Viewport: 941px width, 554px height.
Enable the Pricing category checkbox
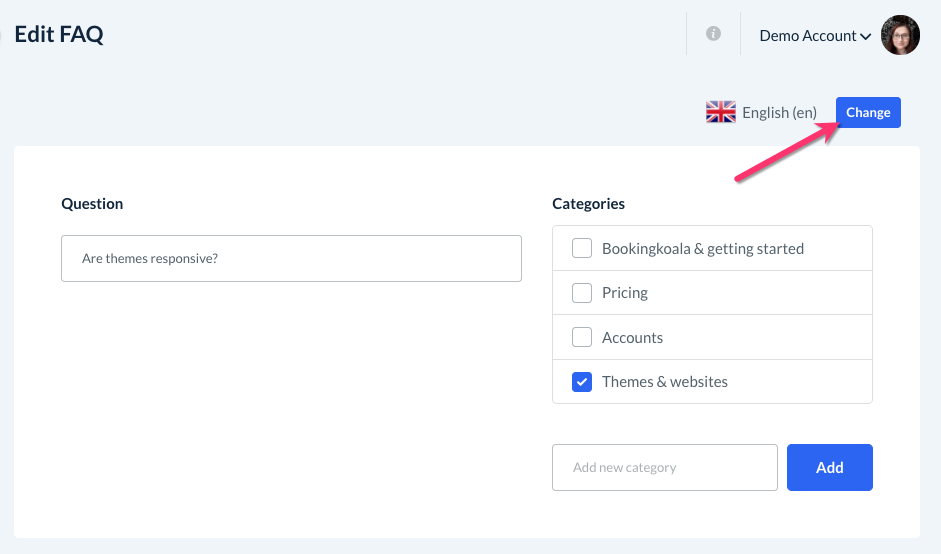(582, 293)
